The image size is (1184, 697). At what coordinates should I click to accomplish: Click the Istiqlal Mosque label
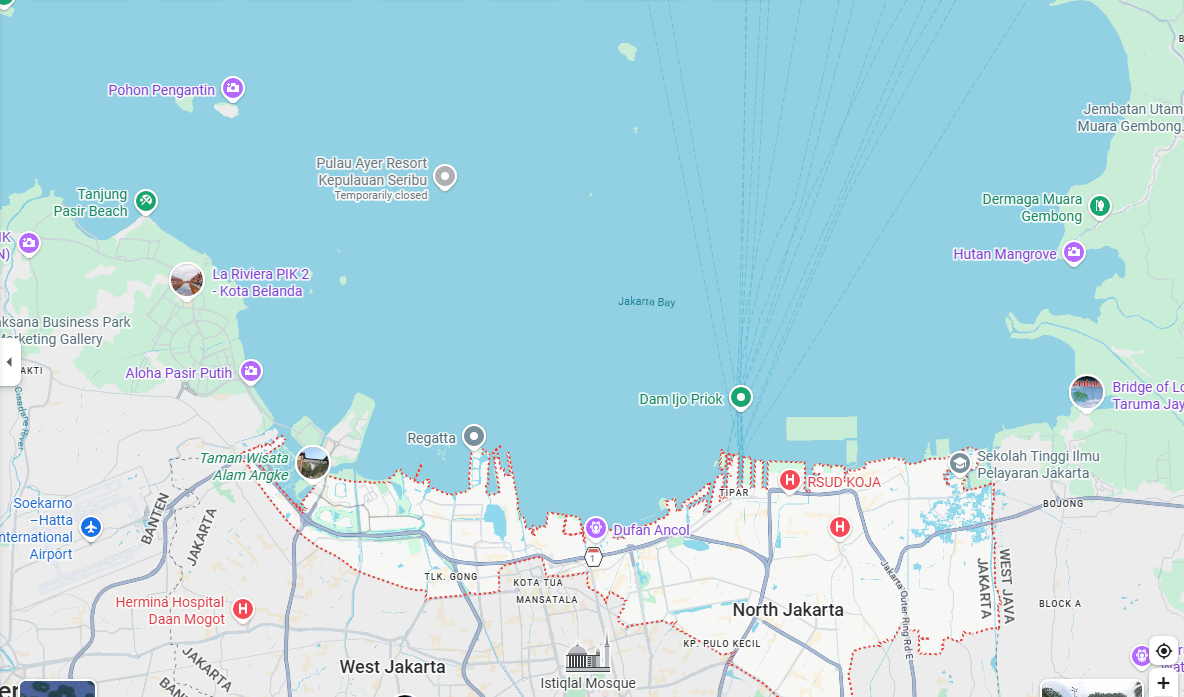(x=587, y=683)
